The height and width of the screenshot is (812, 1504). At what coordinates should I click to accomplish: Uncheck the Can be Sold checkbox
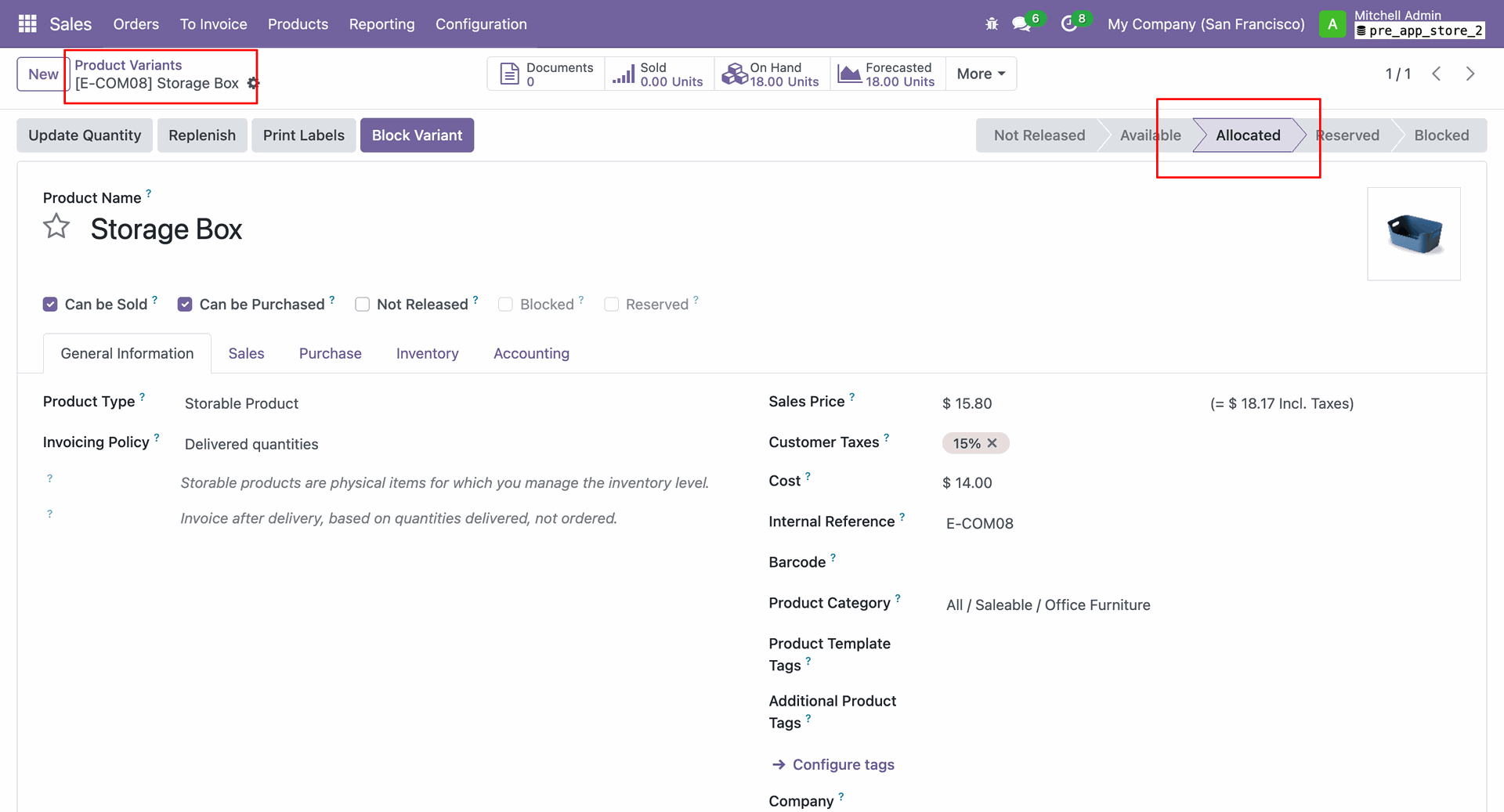[50, 305]
